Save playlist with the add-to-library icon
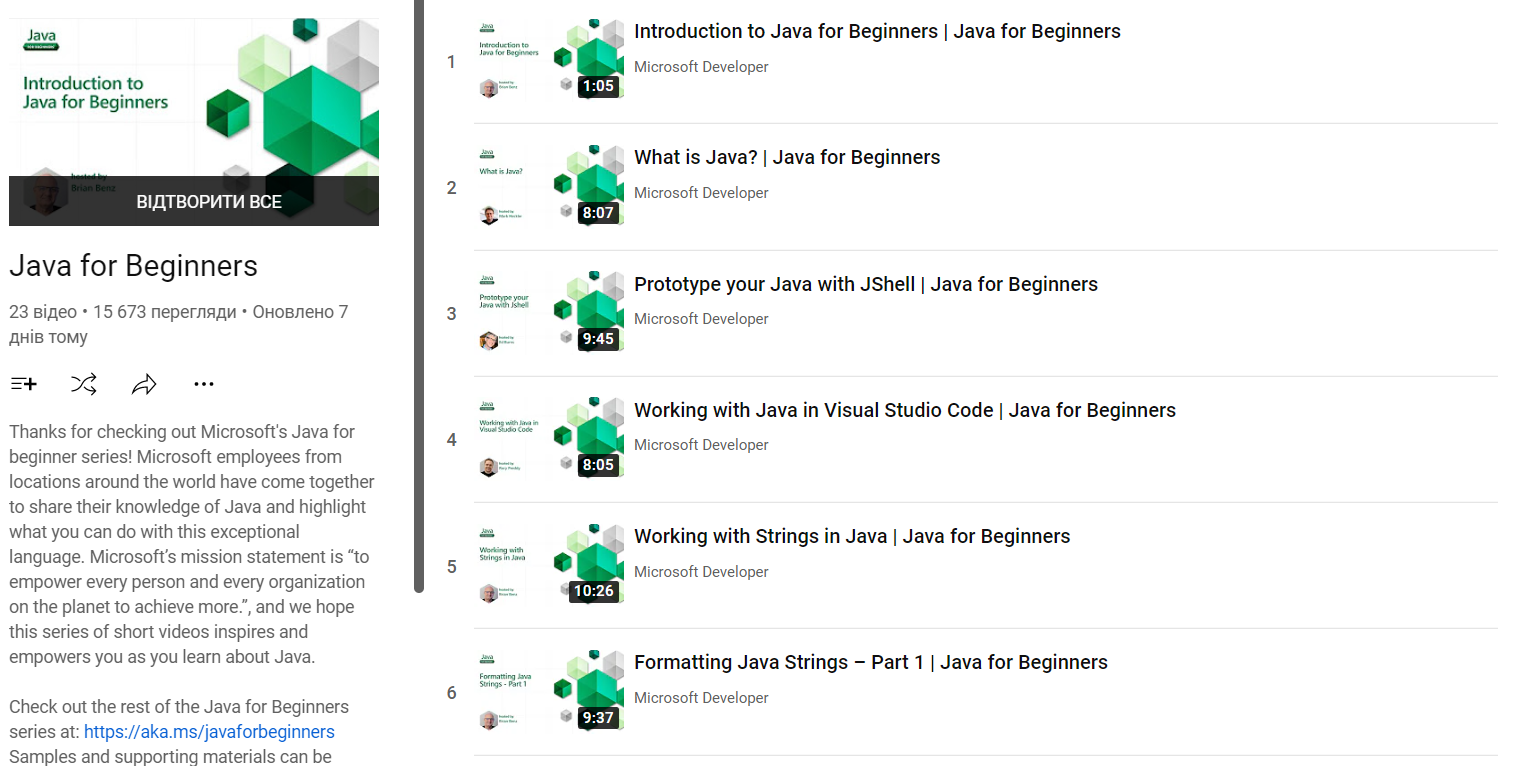The image size is (1521, 766). click(24, 384)
